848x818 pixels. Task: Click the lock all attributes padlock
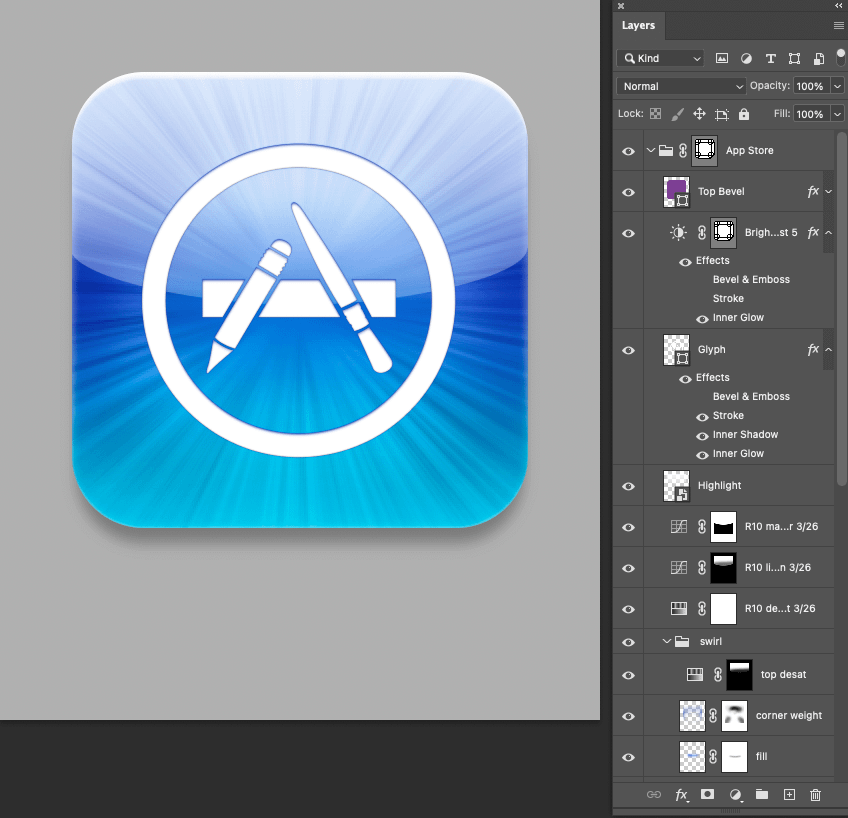click(x=743, y=114)
